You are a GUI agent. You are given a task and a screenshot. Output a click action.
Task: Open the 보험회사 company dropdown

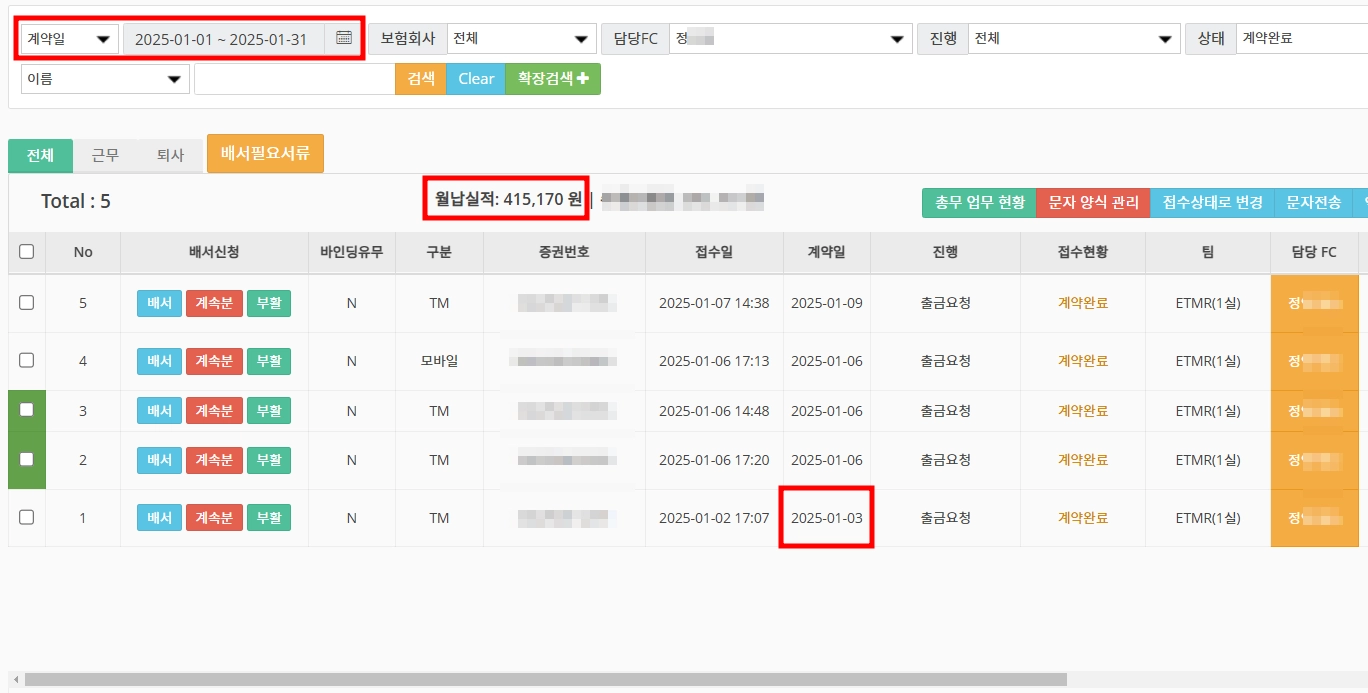point(521,38)
